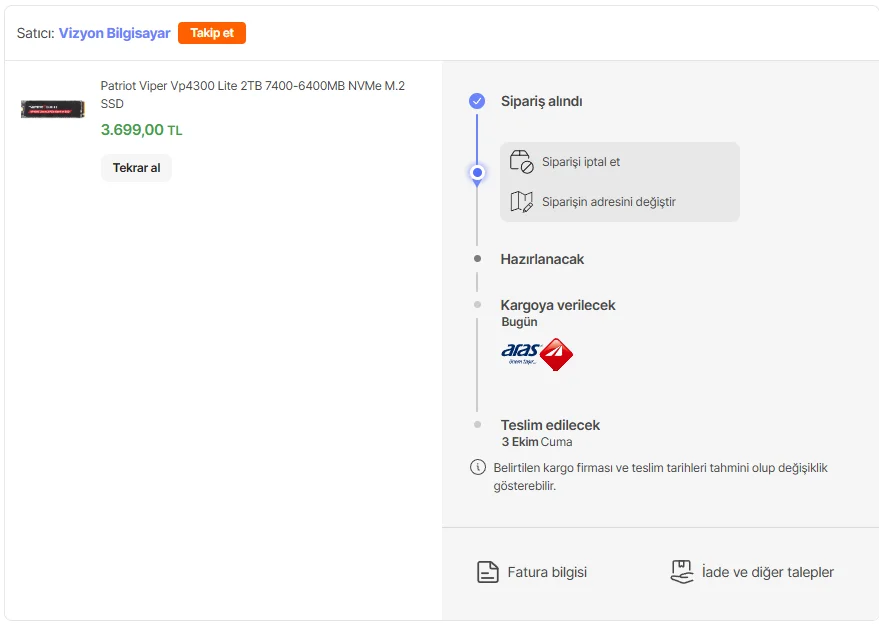Click the info circle icon
The width and height of the screenshot is (879, 626).
click(x=478, y=468)
